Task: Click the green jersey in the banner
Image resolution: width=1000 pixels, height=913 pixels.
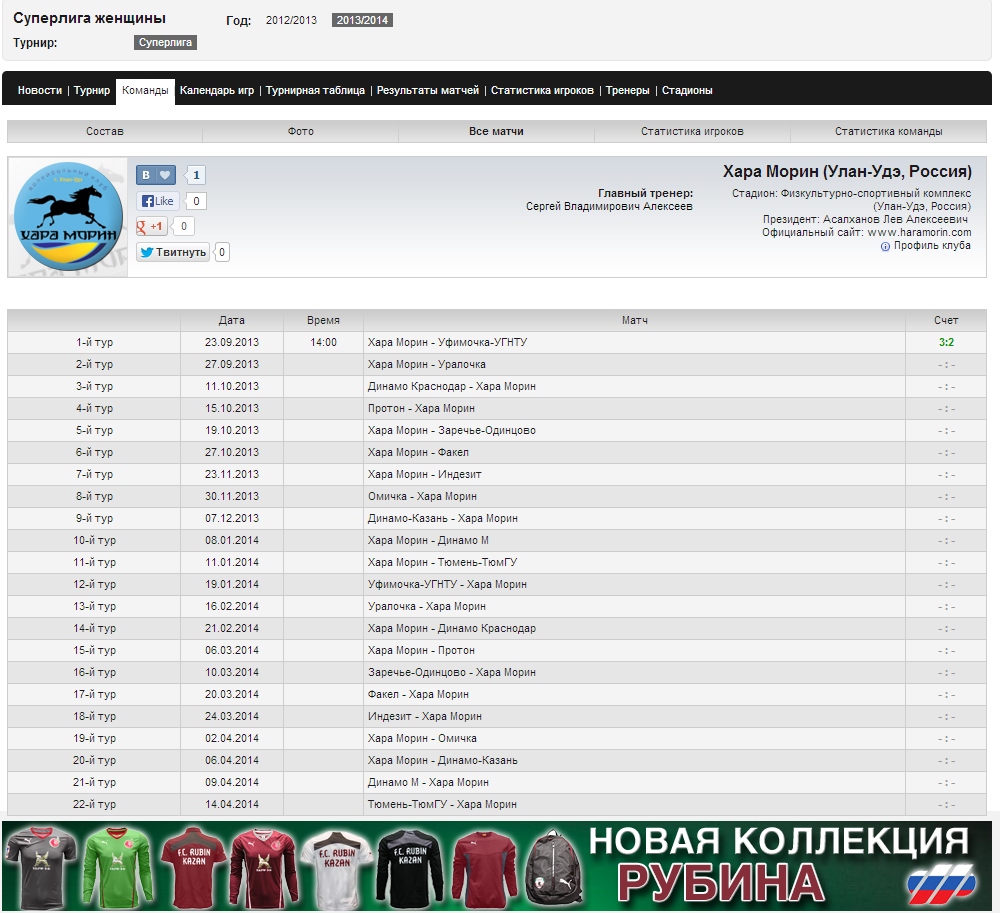Action: (x=117, y=866)
